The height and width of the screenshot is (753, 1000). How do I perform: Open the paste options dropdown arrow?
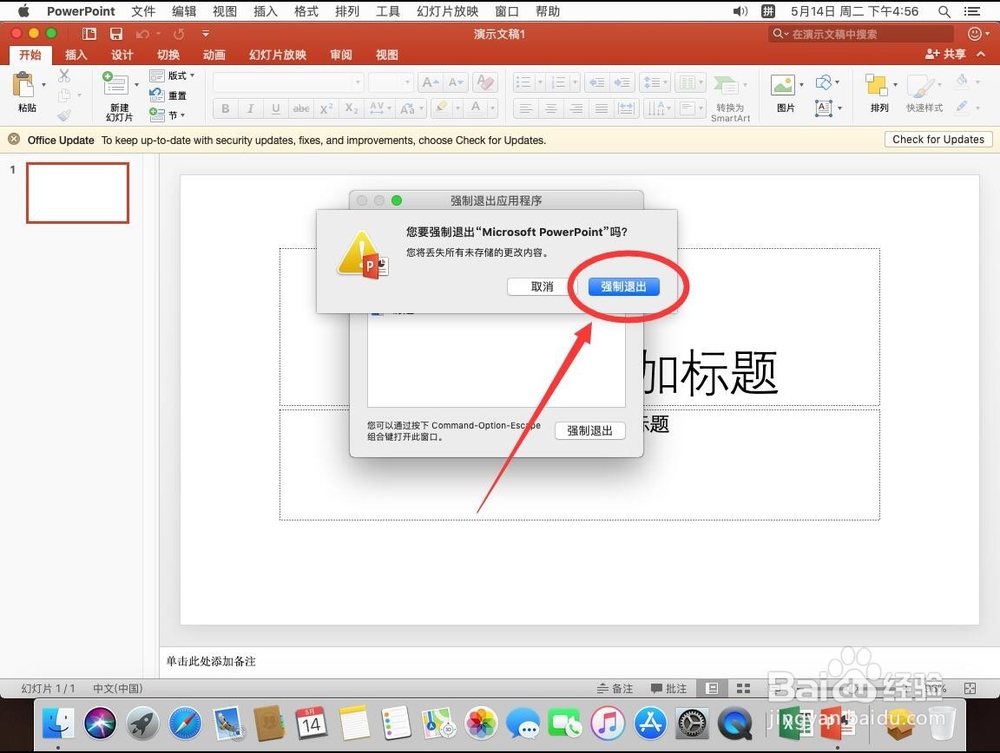click(44, 84)
